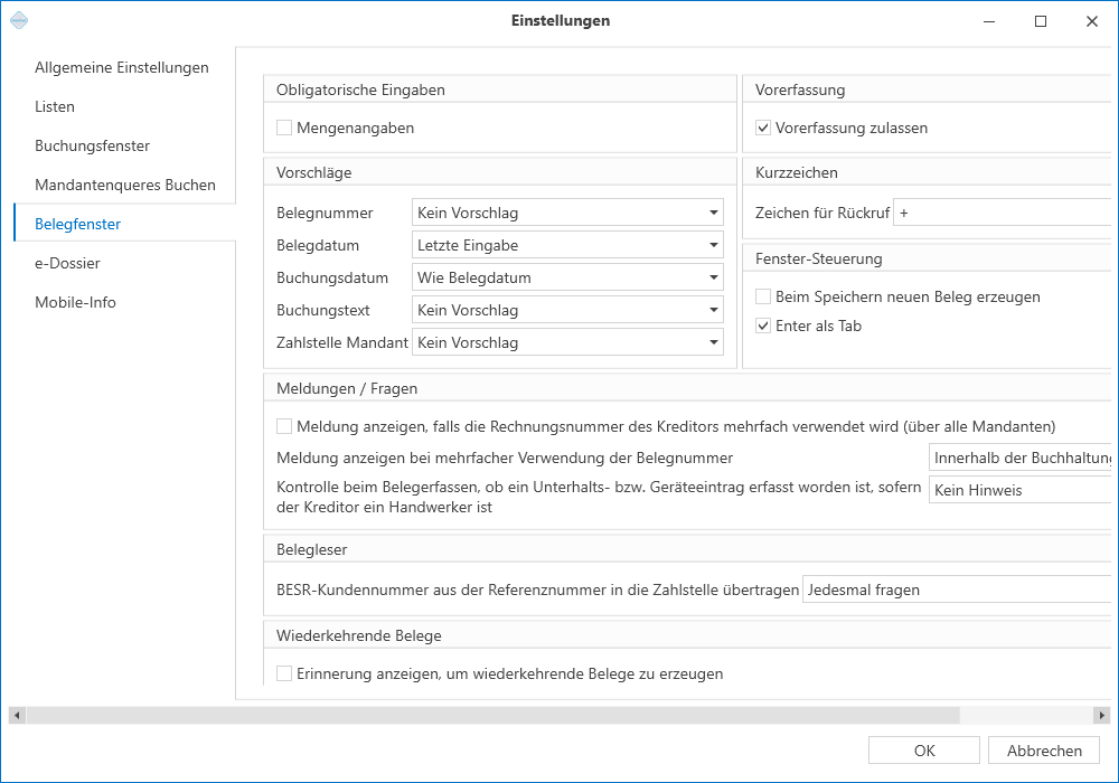Open the Zahlstelle Mandant dropdown
Screen dimensions: 1119x783
click(x=567, y=343)
